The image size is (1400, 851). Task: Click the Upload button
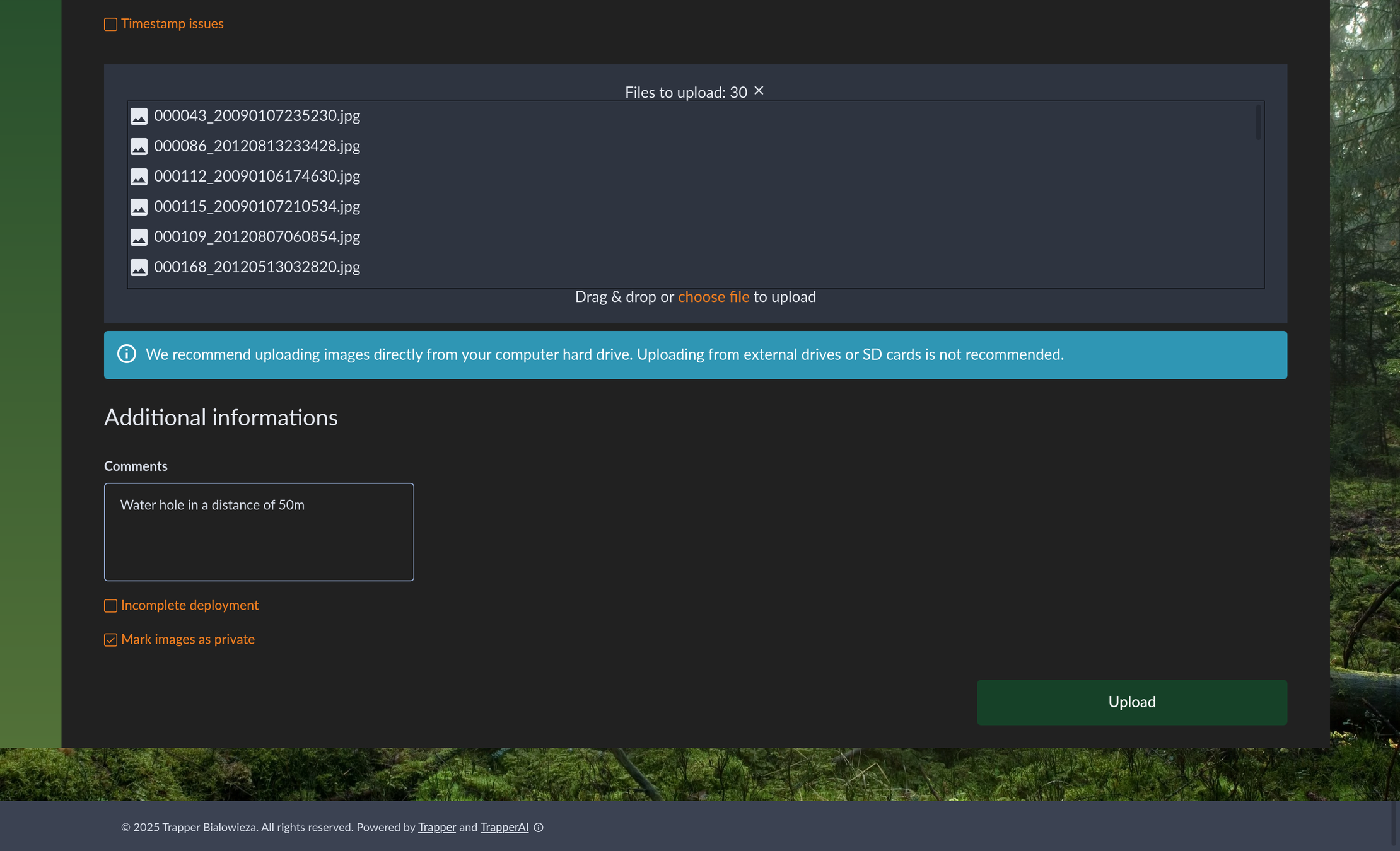(1132, 702)
